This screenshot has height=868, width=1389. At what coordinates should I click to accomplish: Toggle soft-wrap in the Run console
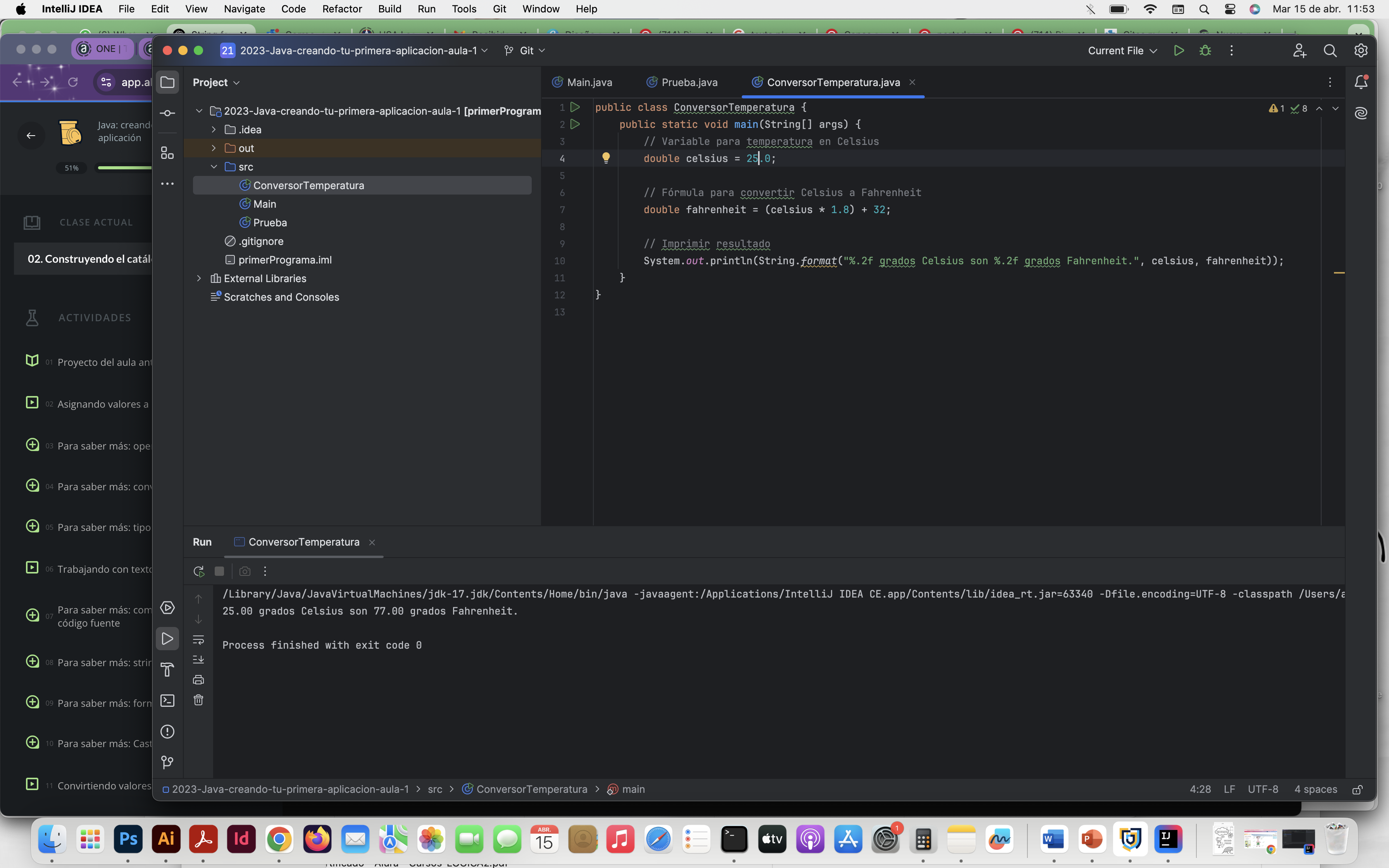click(198, 639)
